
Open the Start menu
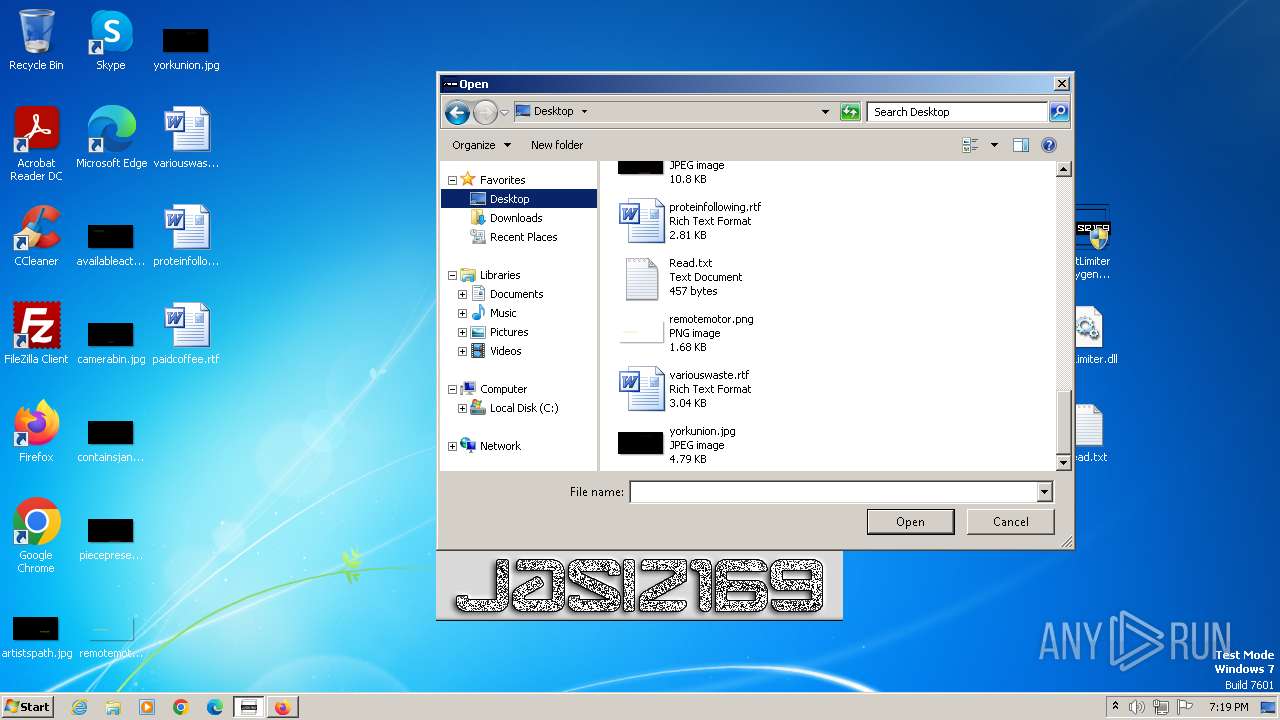tap(28, 707)
